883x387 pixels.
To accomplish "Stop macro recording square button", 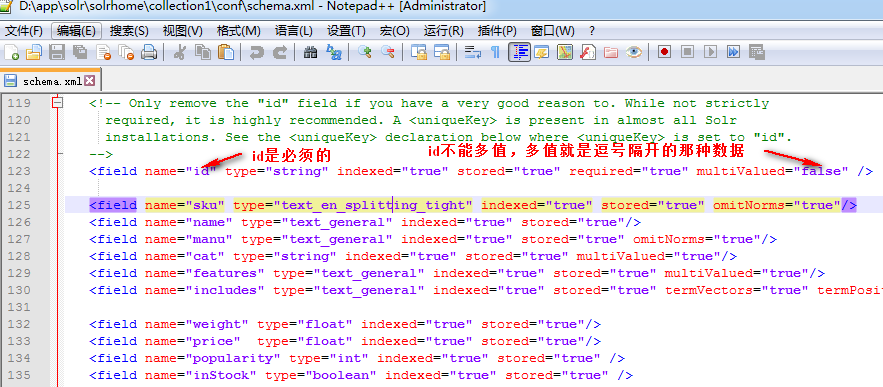I will coord(687,52).
